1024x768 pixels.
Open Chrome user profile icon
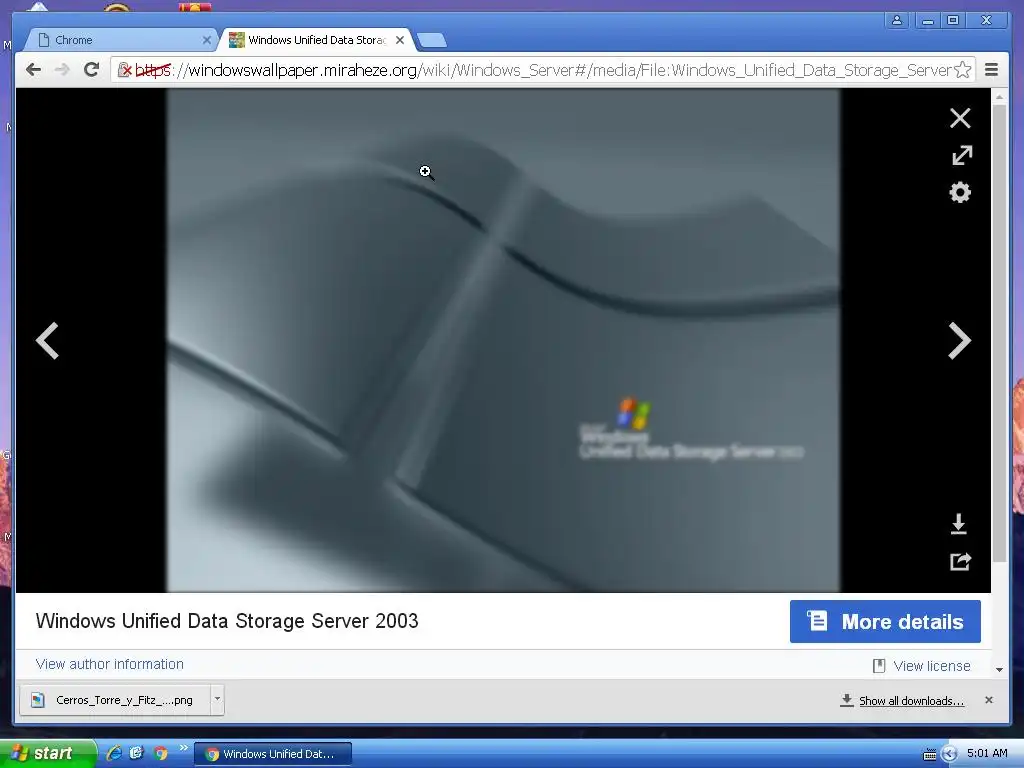(897, 20)
